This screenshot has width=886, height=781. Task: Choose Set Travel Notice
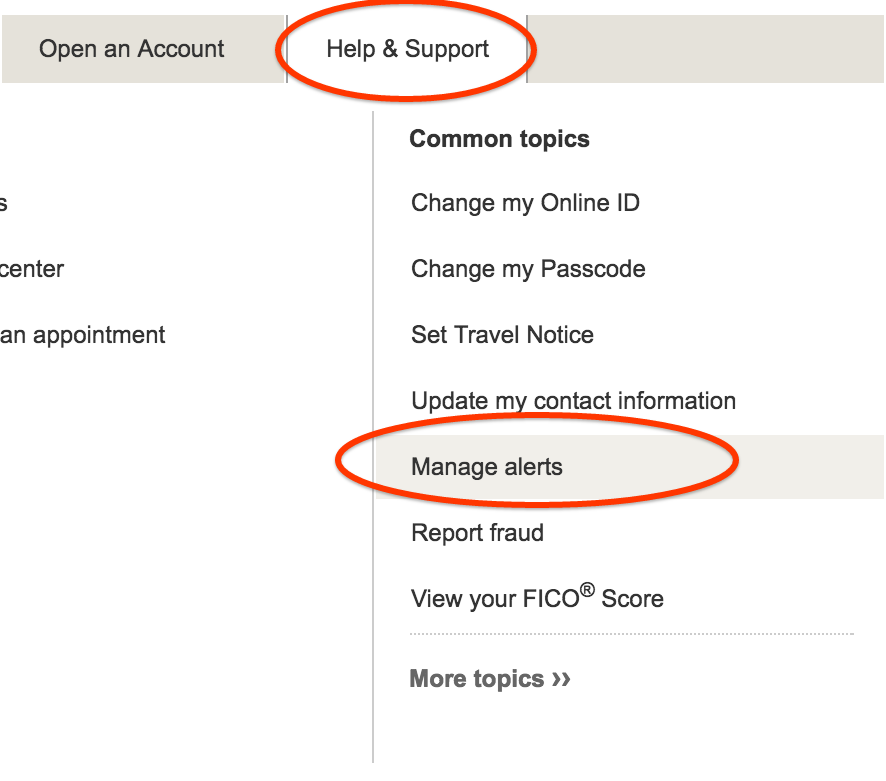coord(502,335)
